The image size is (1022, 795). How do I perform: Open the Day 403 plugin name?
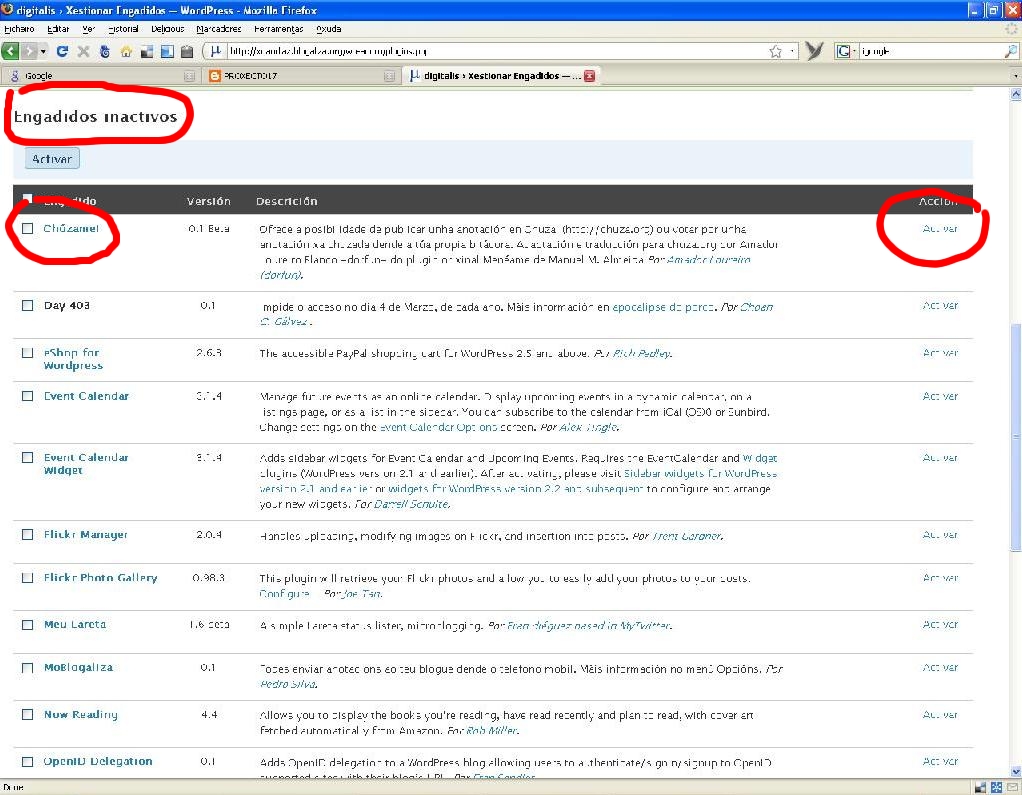66,305
